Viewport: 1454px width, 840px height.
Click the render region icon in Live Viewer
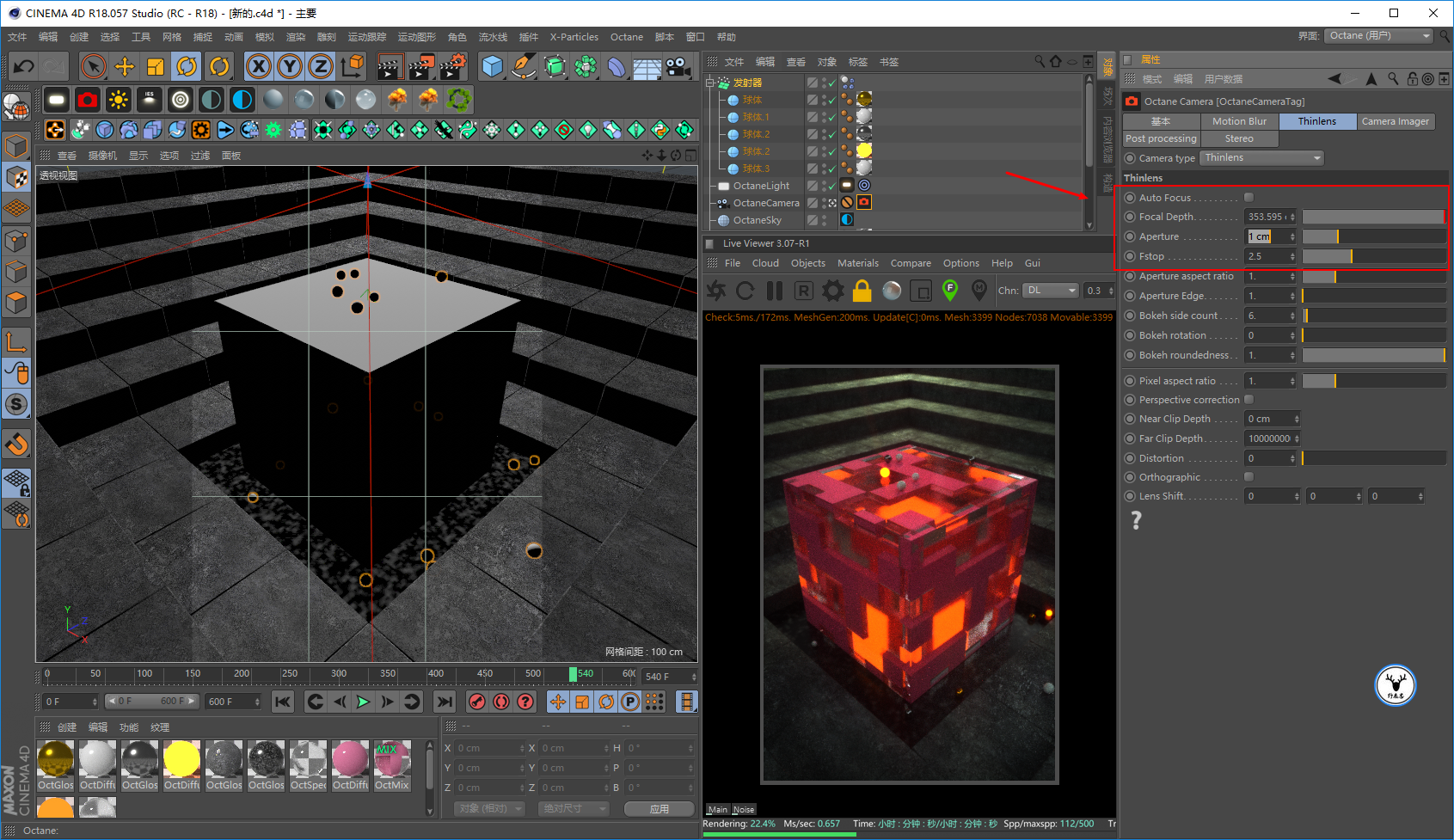pos(921,291)
